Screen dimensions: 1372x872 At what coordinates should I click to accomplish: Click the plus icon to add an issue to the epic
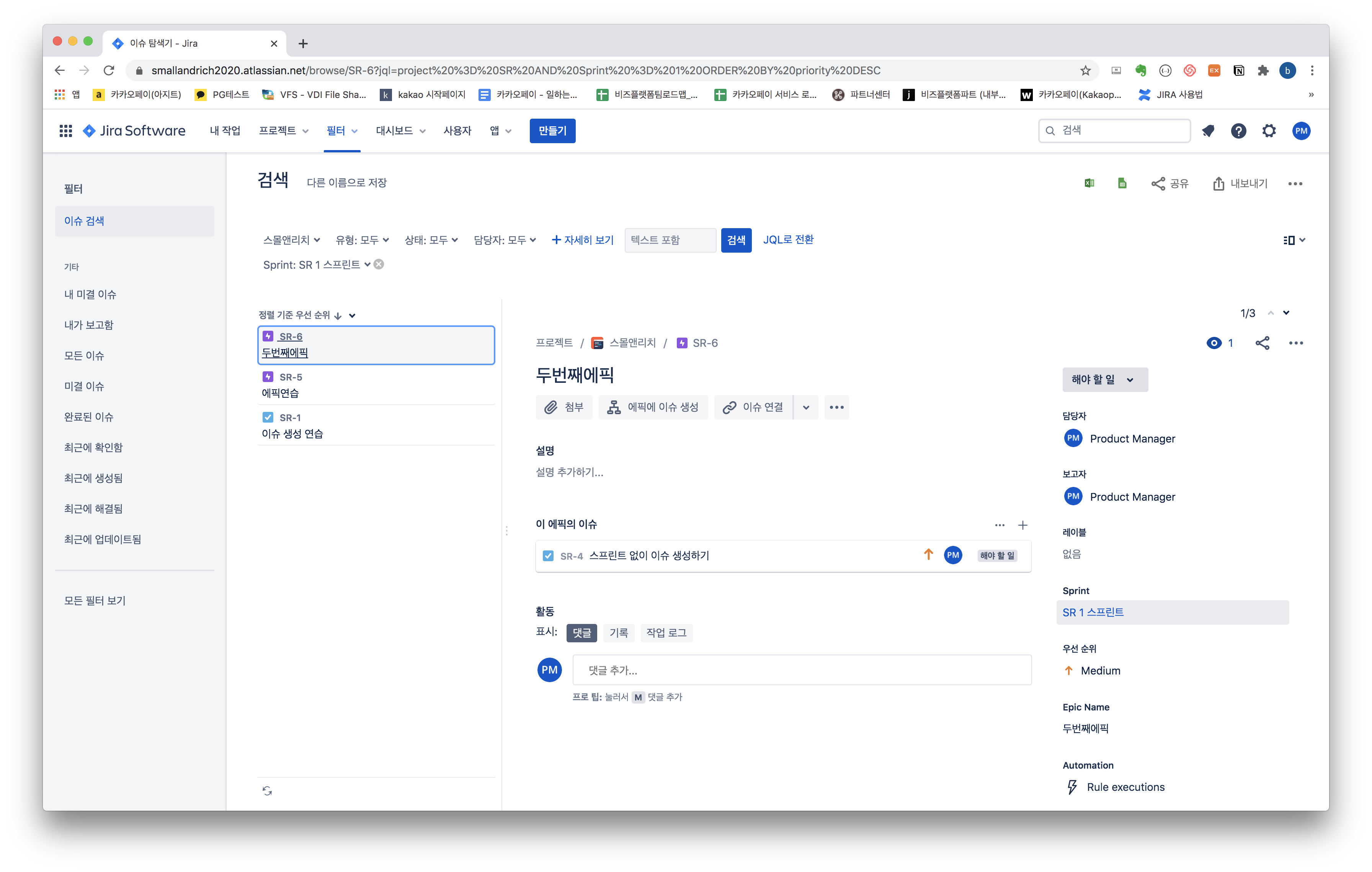pos(1023,525)
